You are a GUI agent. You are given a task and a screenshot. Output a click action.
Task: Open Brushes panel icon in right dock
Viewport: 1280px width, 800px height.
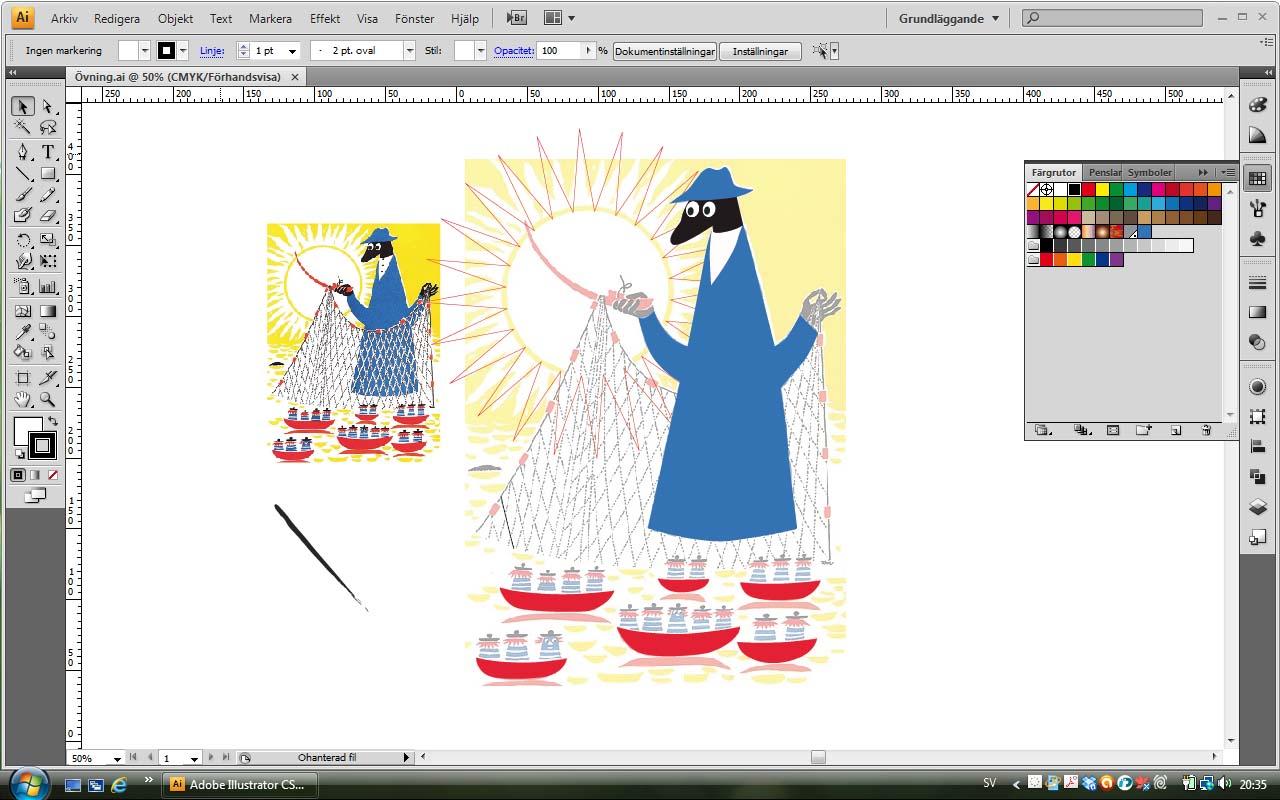[1258, 208]
